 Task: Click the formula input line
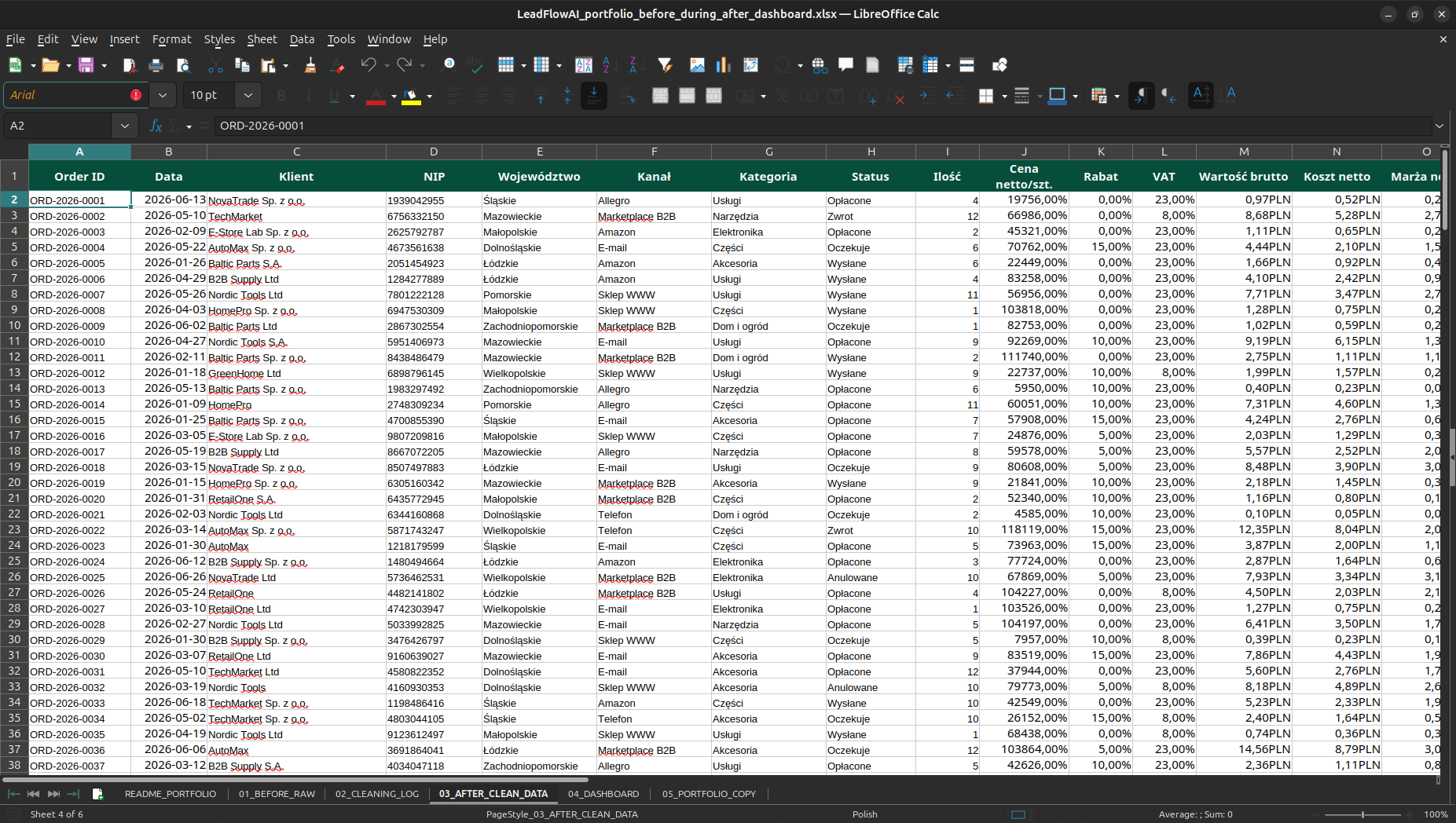coord(823,126)
